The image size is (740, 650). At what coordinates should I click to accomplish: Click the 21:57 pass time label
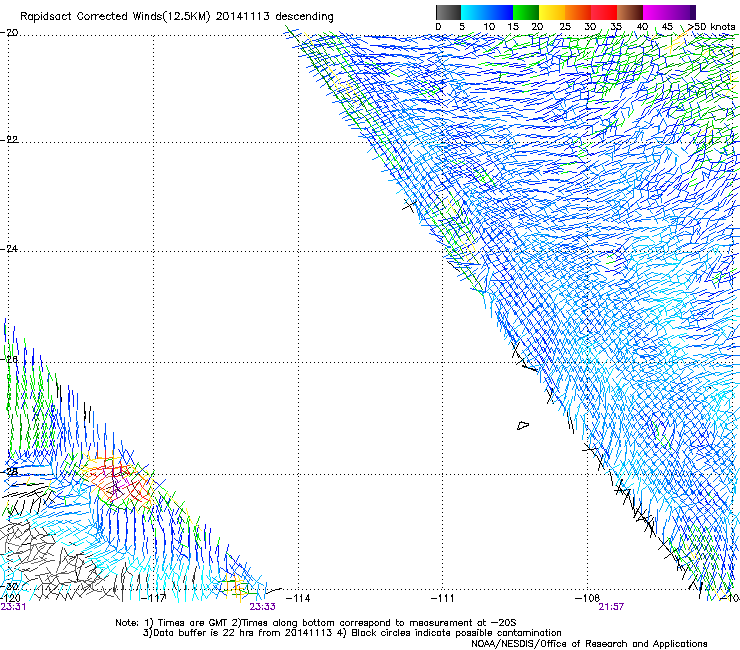point(611,607)
